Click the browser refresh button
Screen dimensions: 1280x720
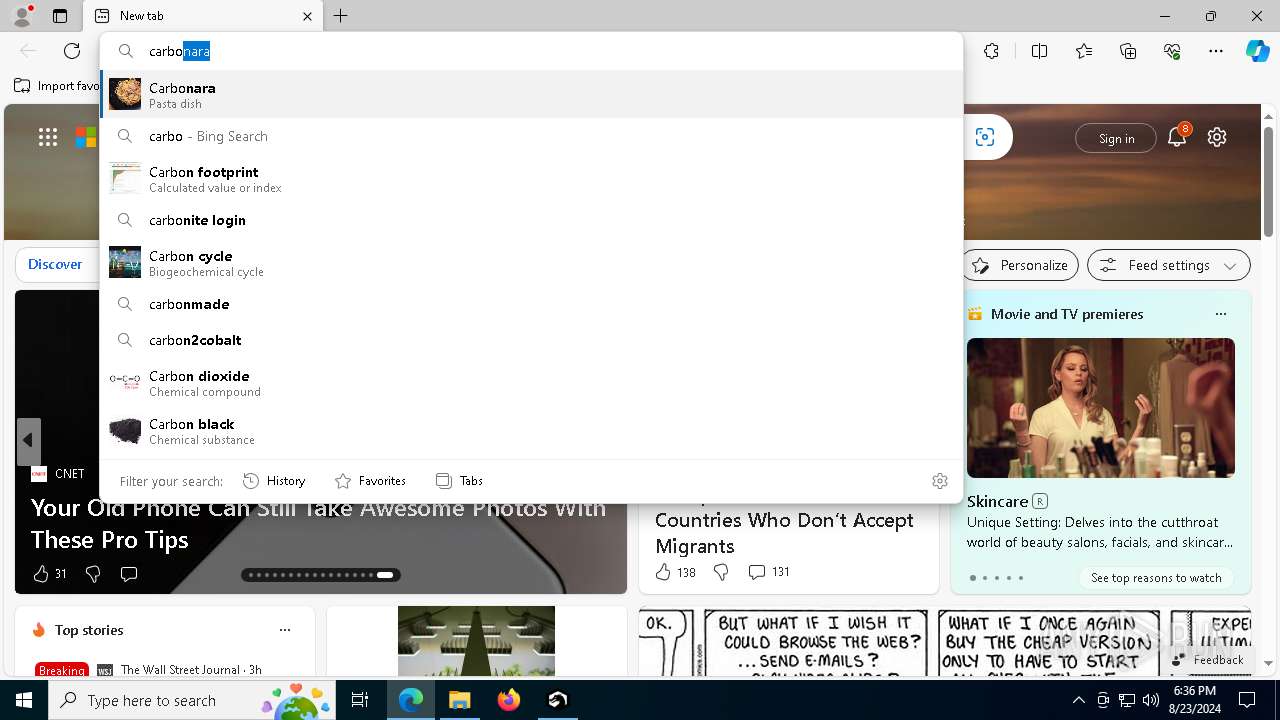[x=72, y=51]
